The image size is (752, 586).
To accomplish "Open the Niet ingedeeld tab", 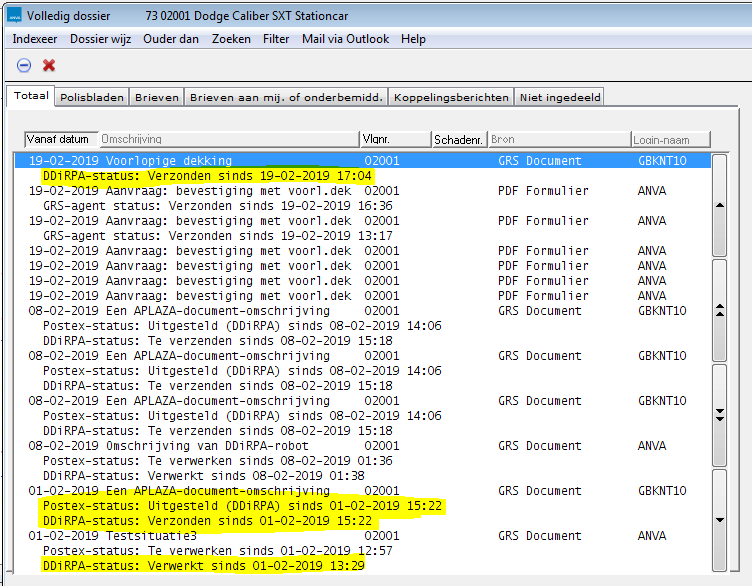I will (559, 97).
